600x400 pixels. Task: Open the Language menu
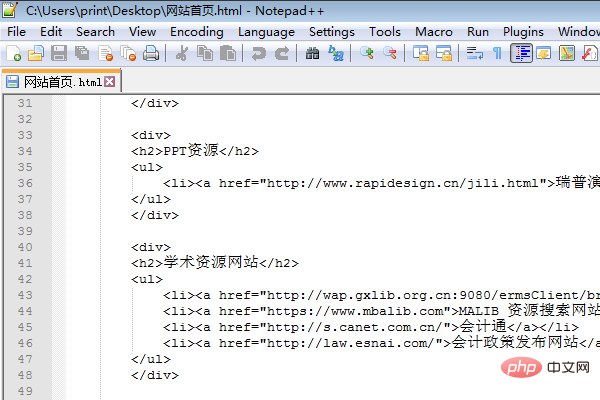coord(266,32)
